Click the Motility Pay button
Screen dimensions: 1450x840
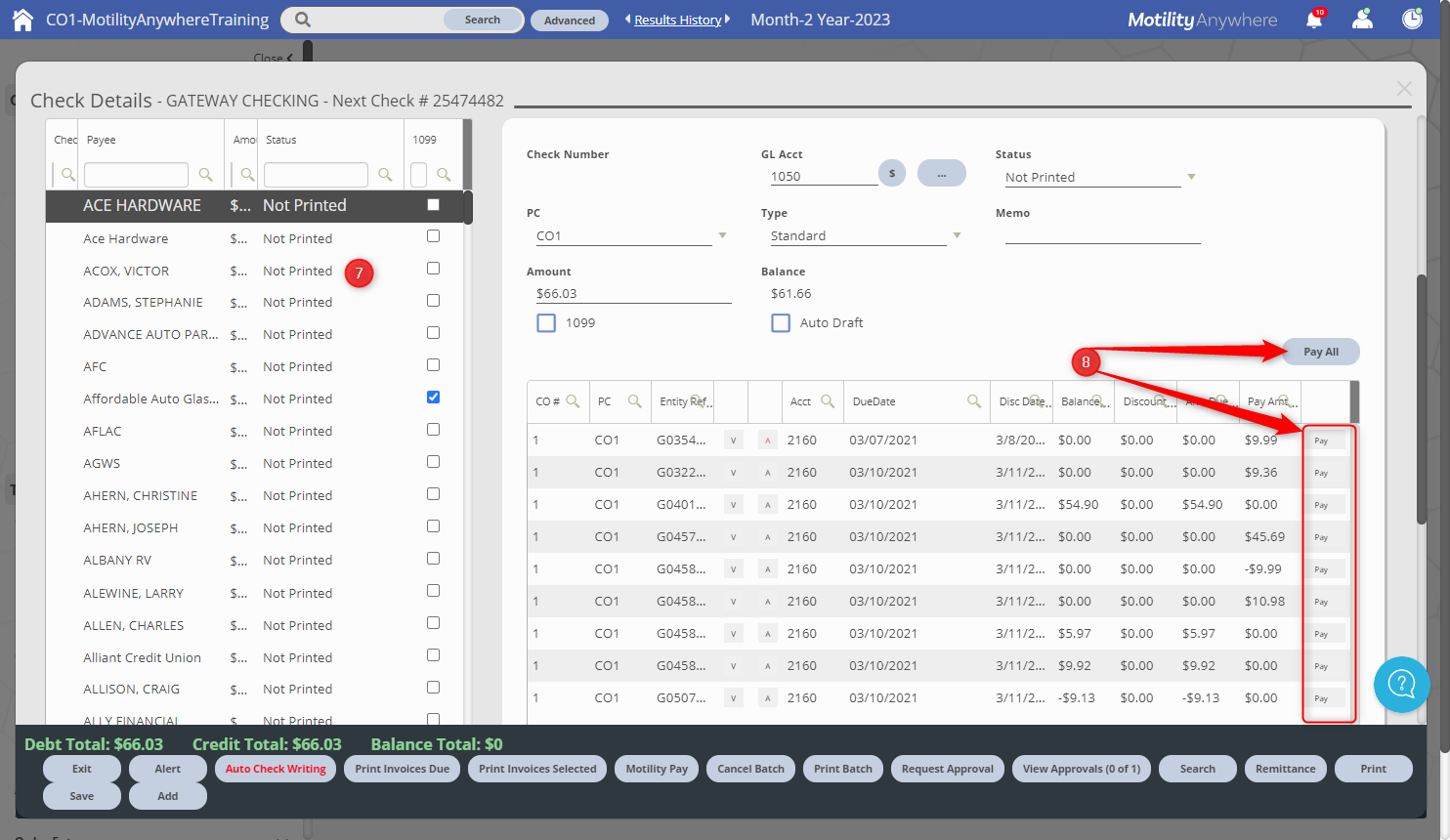657,769
